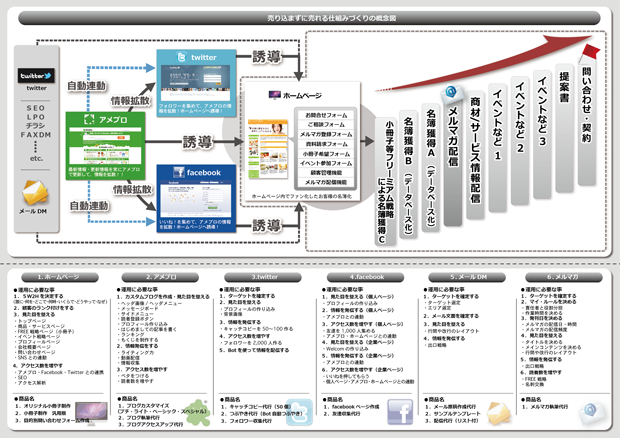Screen dimensions: 620x438
Task: Click the 誘導 label on the twitter arrow
Action: click(x=266, y=57)
